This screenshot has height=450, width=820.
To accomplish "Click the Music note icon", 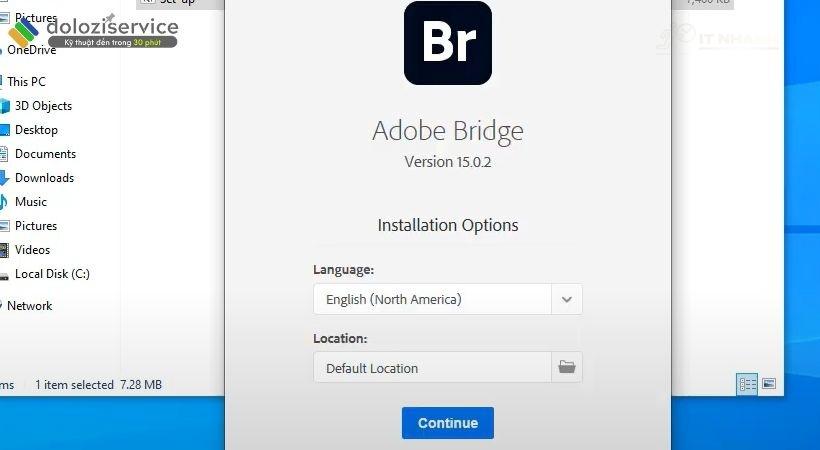I will point(4,202).
